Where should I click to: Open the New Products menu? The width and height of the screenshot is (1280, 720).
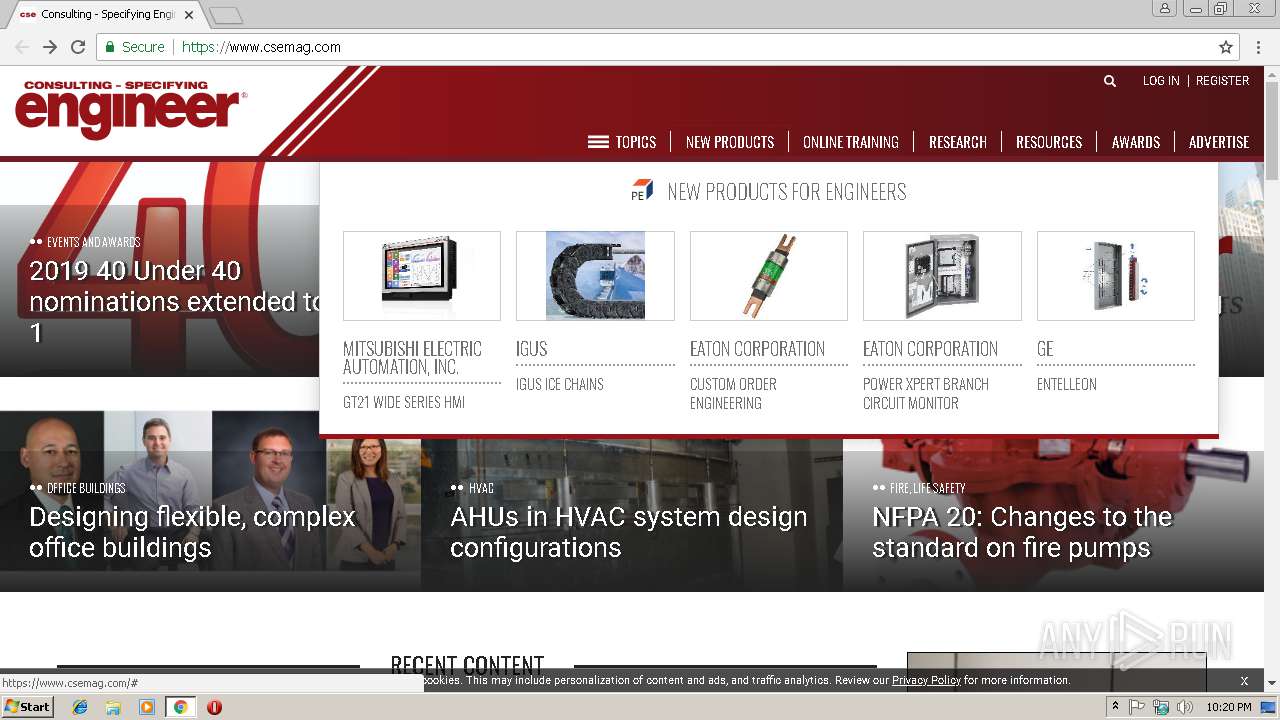coord(730,142)
